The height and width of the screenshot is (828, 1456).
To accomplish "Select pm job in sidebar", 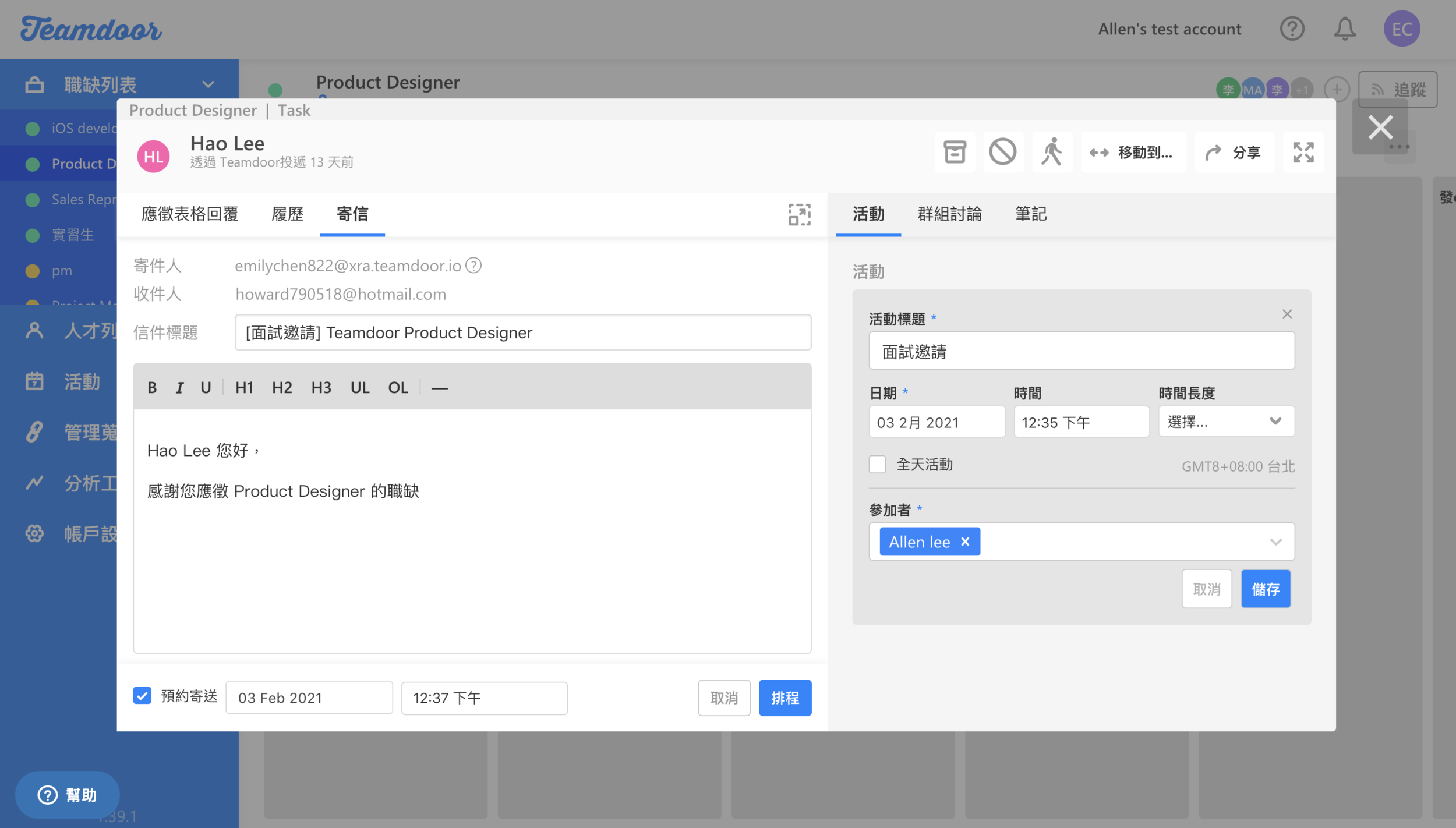I will point(58,271).
